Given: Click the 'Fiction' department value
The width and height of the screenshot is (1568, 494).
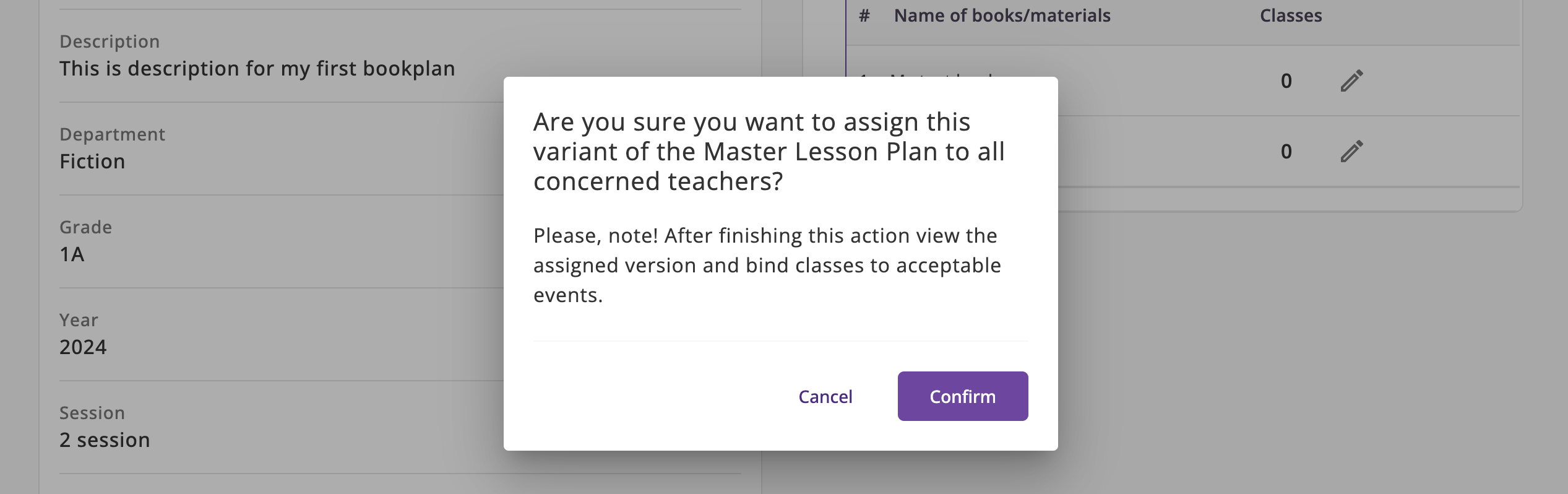Looking at the screenshot, I should (x=92, y=162).
